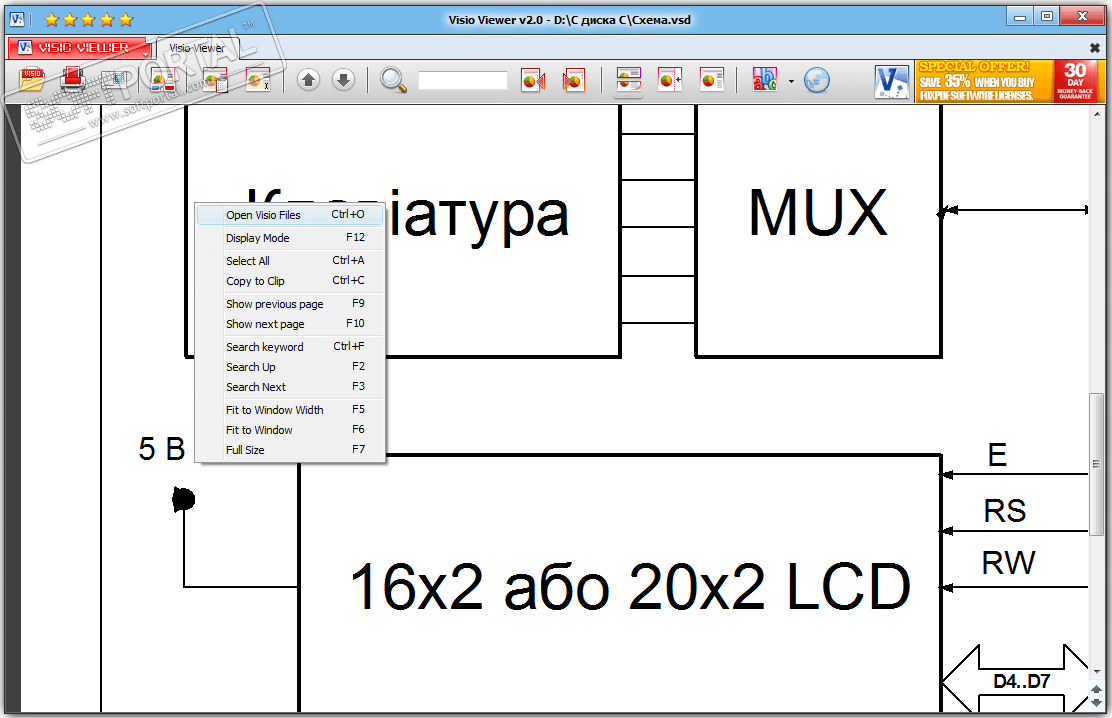
Task: Choose Show previous page menu entry
Action: (290, 304)
